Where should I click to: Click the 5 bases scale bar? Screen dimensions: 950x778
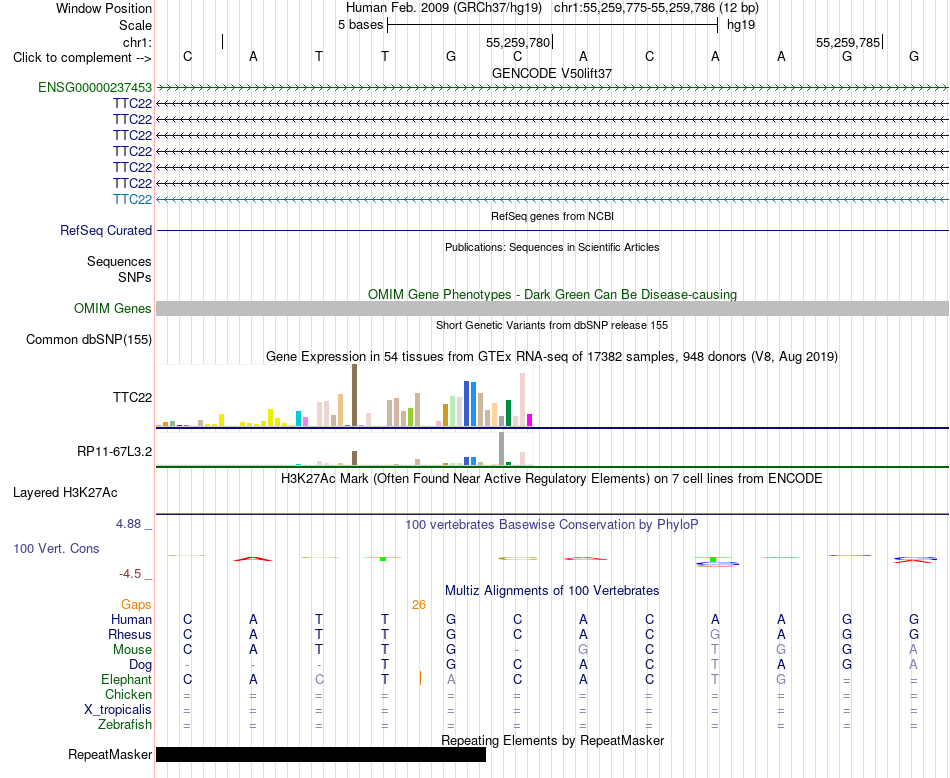[x=553, y=25]
